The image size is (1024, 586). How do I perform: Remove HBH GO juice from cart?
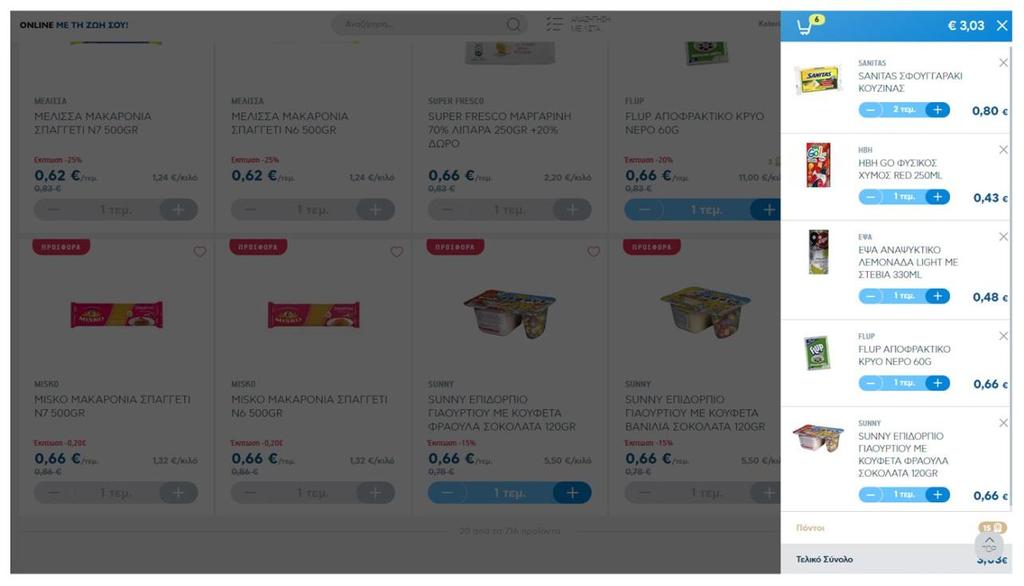1003,150
